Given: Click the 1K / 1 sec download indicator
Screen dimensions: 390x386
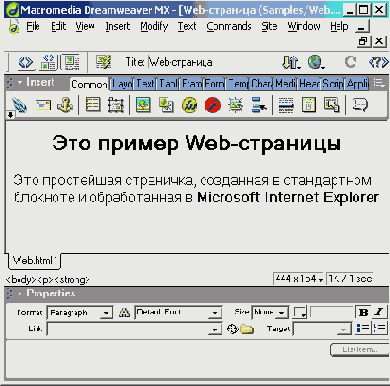Looking at the screenshot, I should [x=350, y=279].
